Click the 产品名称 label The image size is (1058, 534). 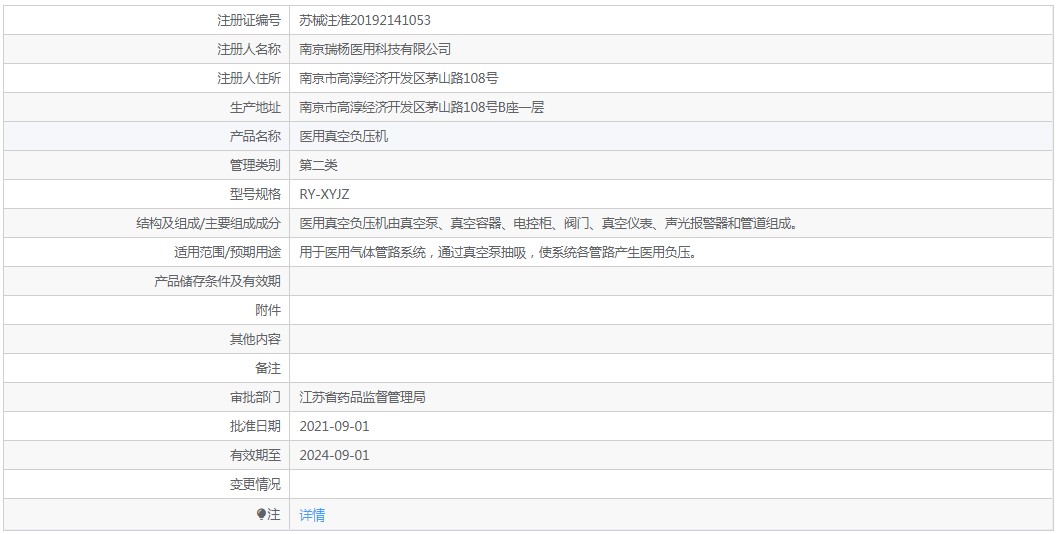coord(255,136)
